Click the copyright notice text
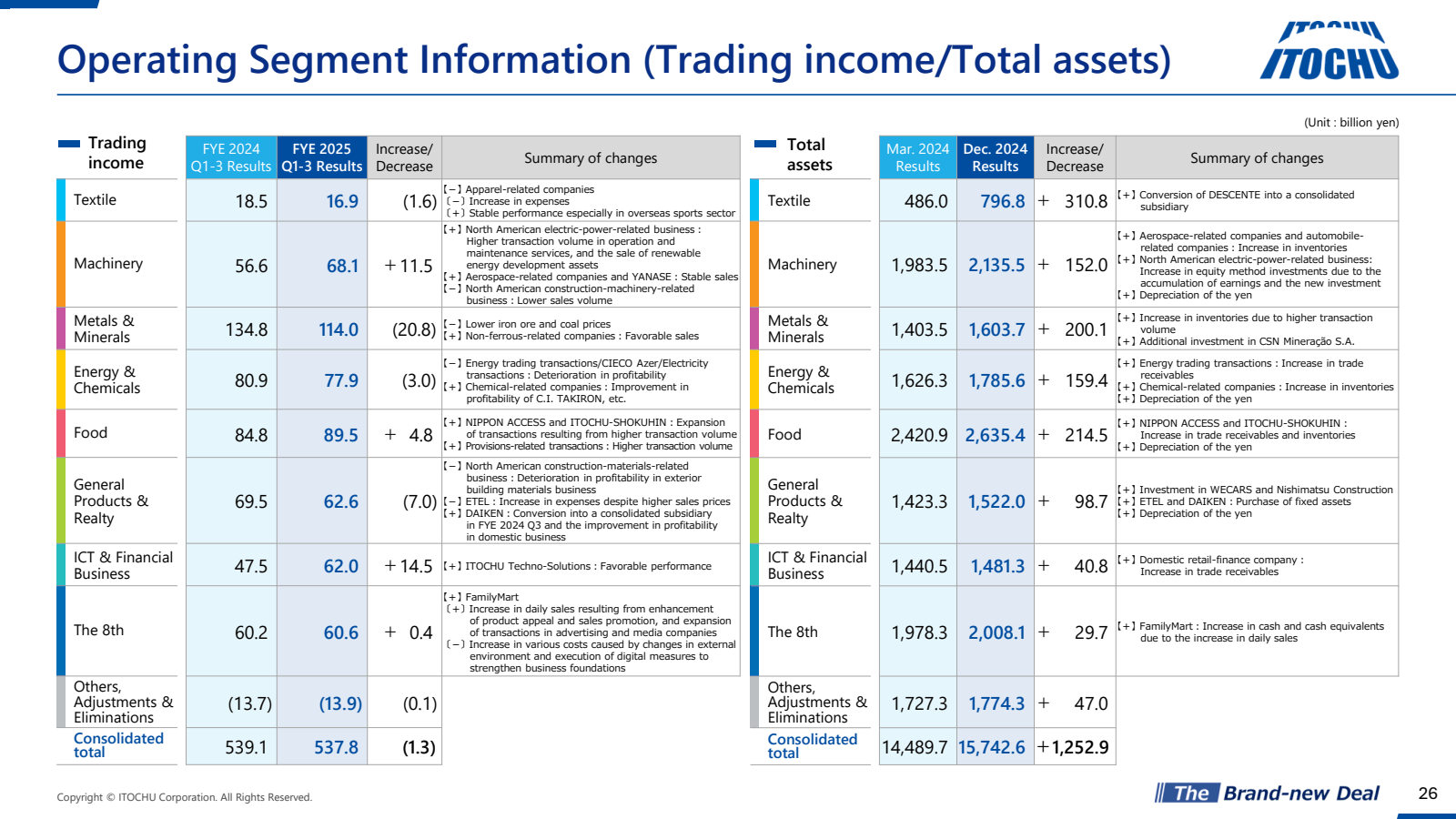This screenshot has height=819, width=1456. 184,797
